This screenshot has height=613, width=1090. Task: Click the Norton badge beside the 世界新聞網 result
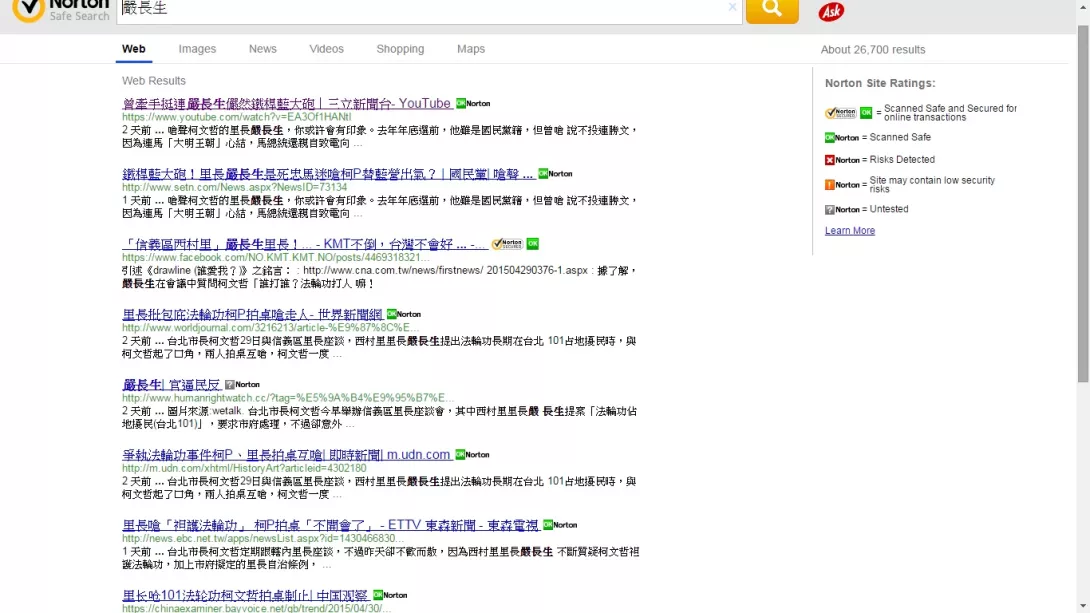pos(404,315)
